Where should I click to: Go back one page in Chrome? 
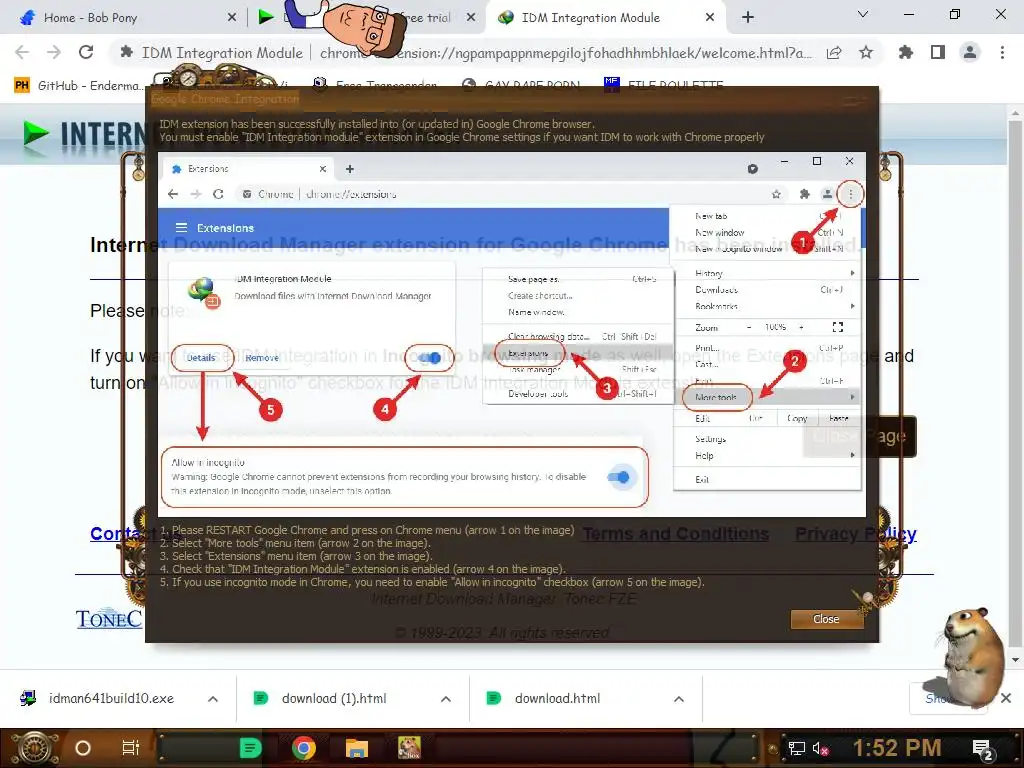point(22,52)
